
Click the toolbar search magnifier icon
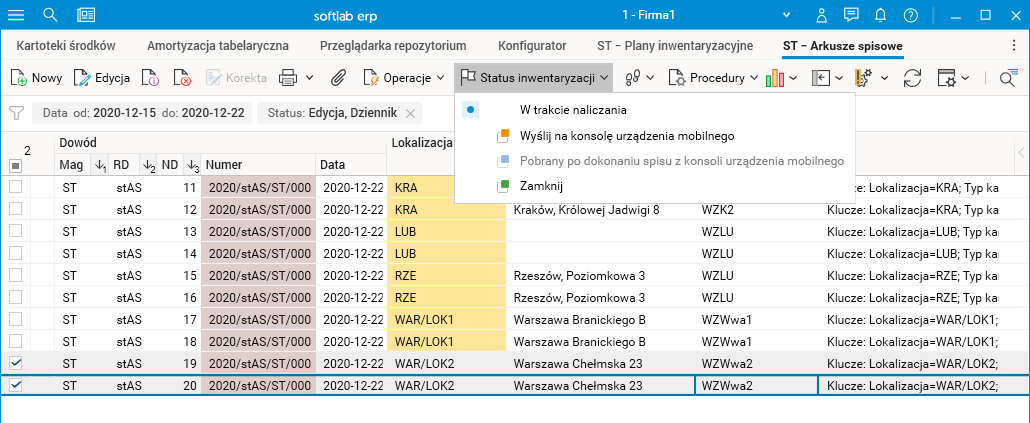(x=1008, y=78)
